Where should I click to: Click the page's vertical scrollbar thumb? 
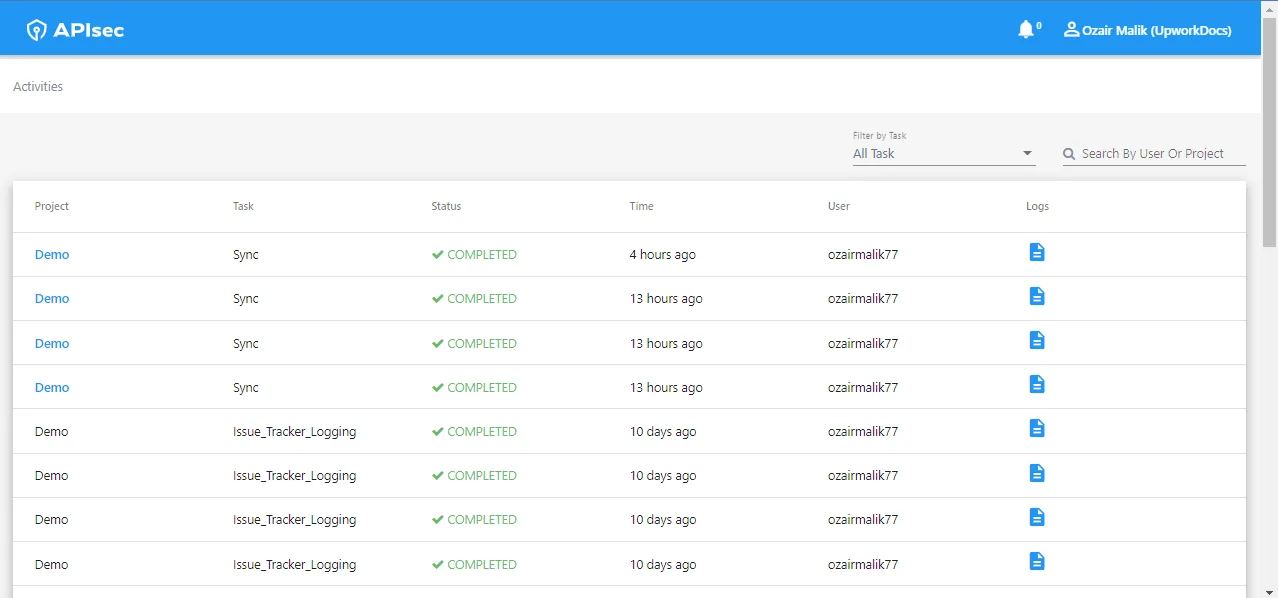tap(1270, 130)
